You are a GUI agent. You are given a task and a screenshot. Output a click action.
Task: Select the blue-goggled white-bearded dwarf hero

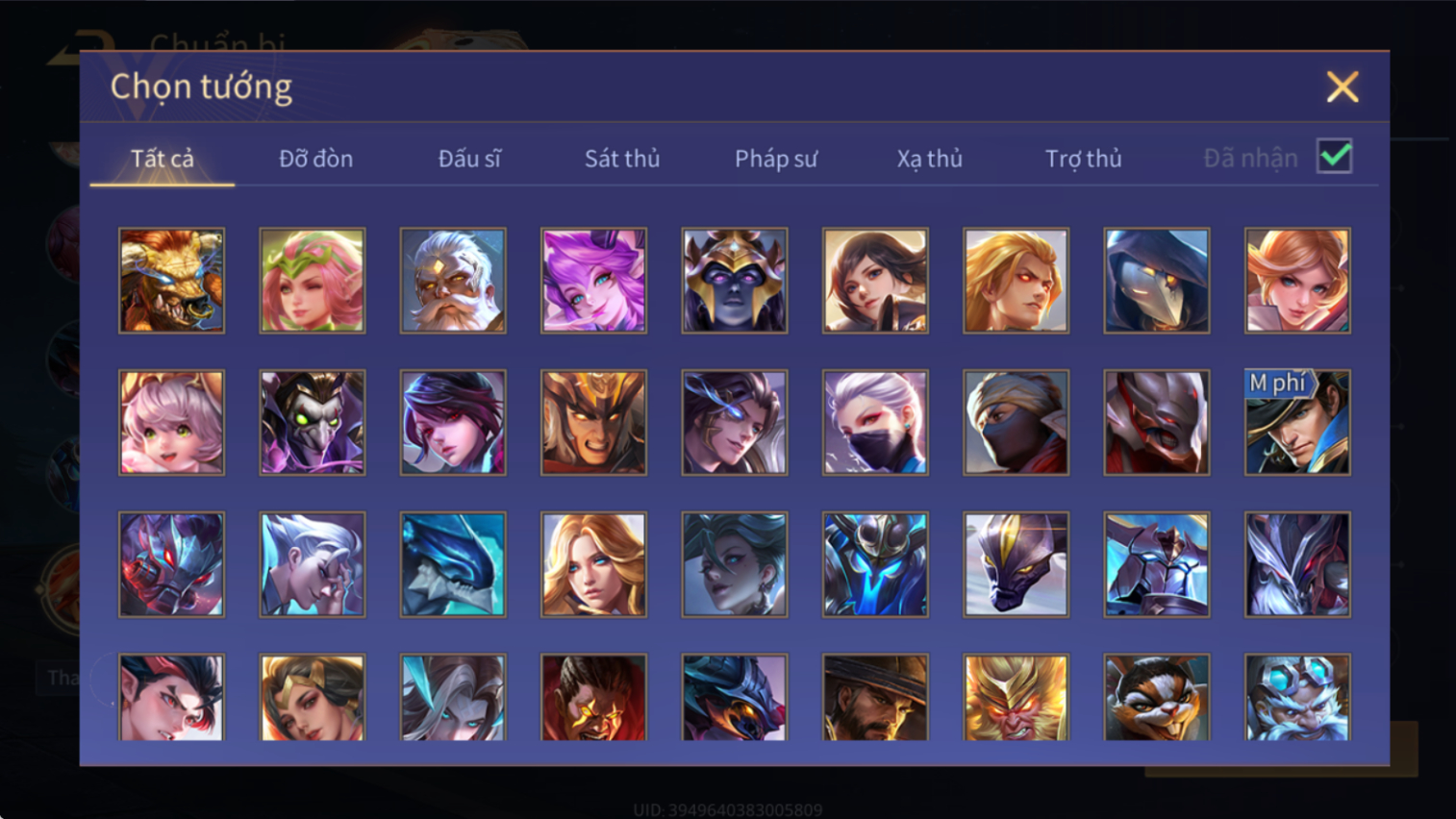click(x=1297, y=698)
